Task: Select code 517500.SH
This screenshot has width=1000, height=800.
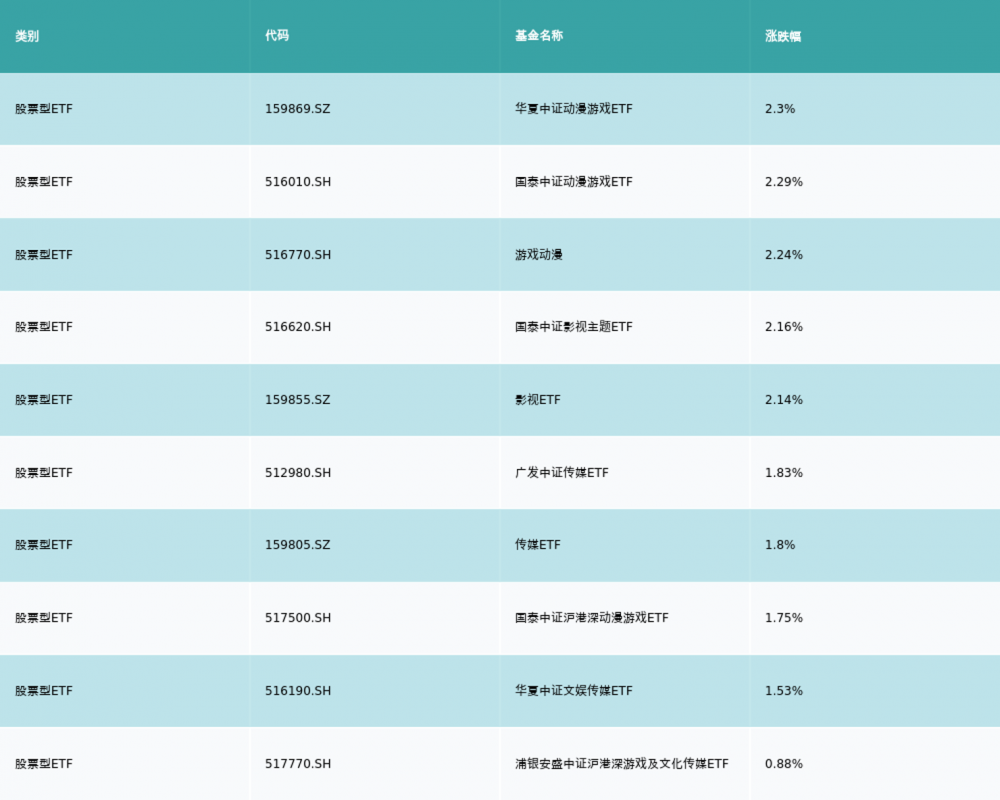Action: coord(298,618)
